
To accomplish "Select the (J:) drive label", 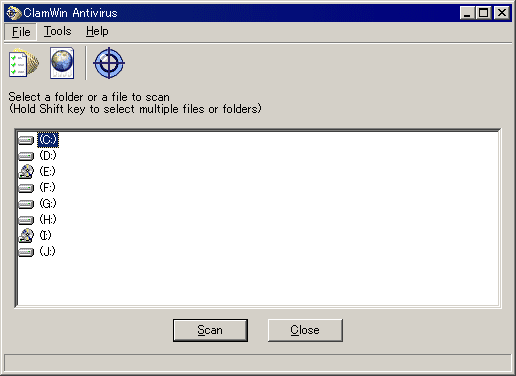I will click(47, 251).
